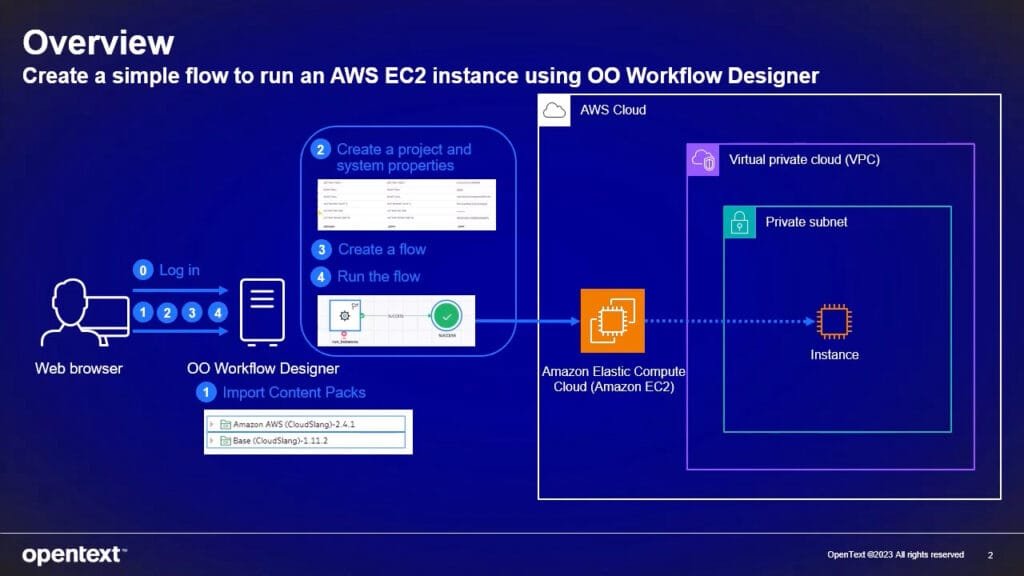Click the OO Workflow Designer server icon
1024x576 pixels.
(262, 312)
